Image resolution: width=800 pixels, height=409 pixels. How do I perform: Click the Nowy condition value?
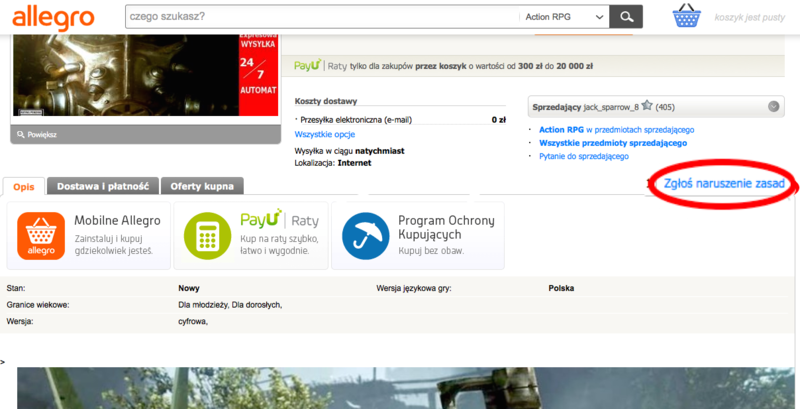point(189,288)
